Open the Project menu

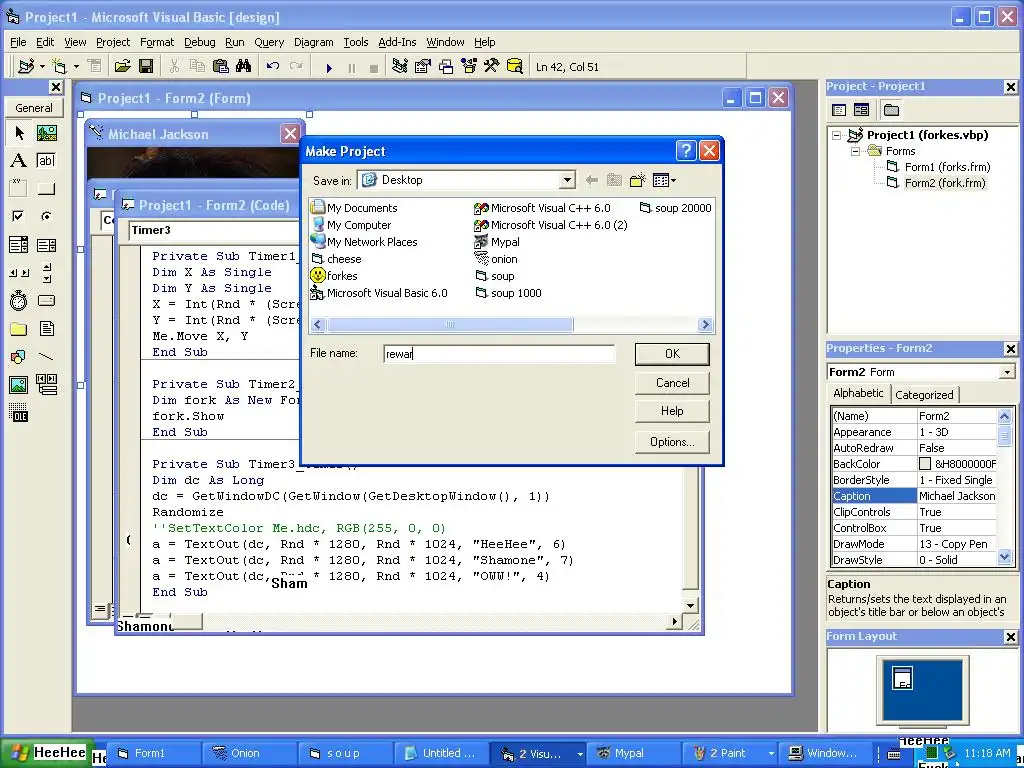click(x=113, y=42)
